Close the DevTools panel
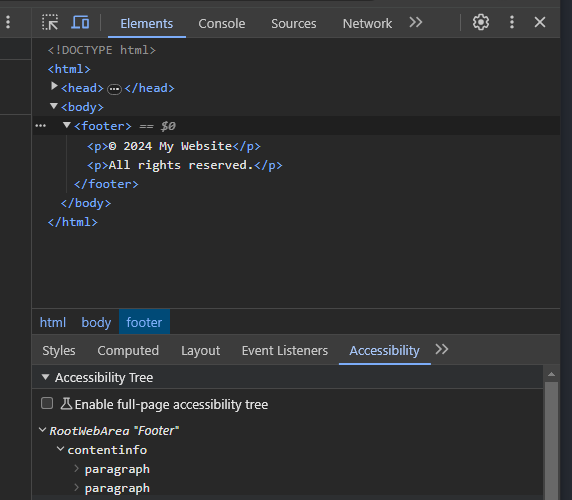This screenshot has width=572, height=500. (540, 22)
